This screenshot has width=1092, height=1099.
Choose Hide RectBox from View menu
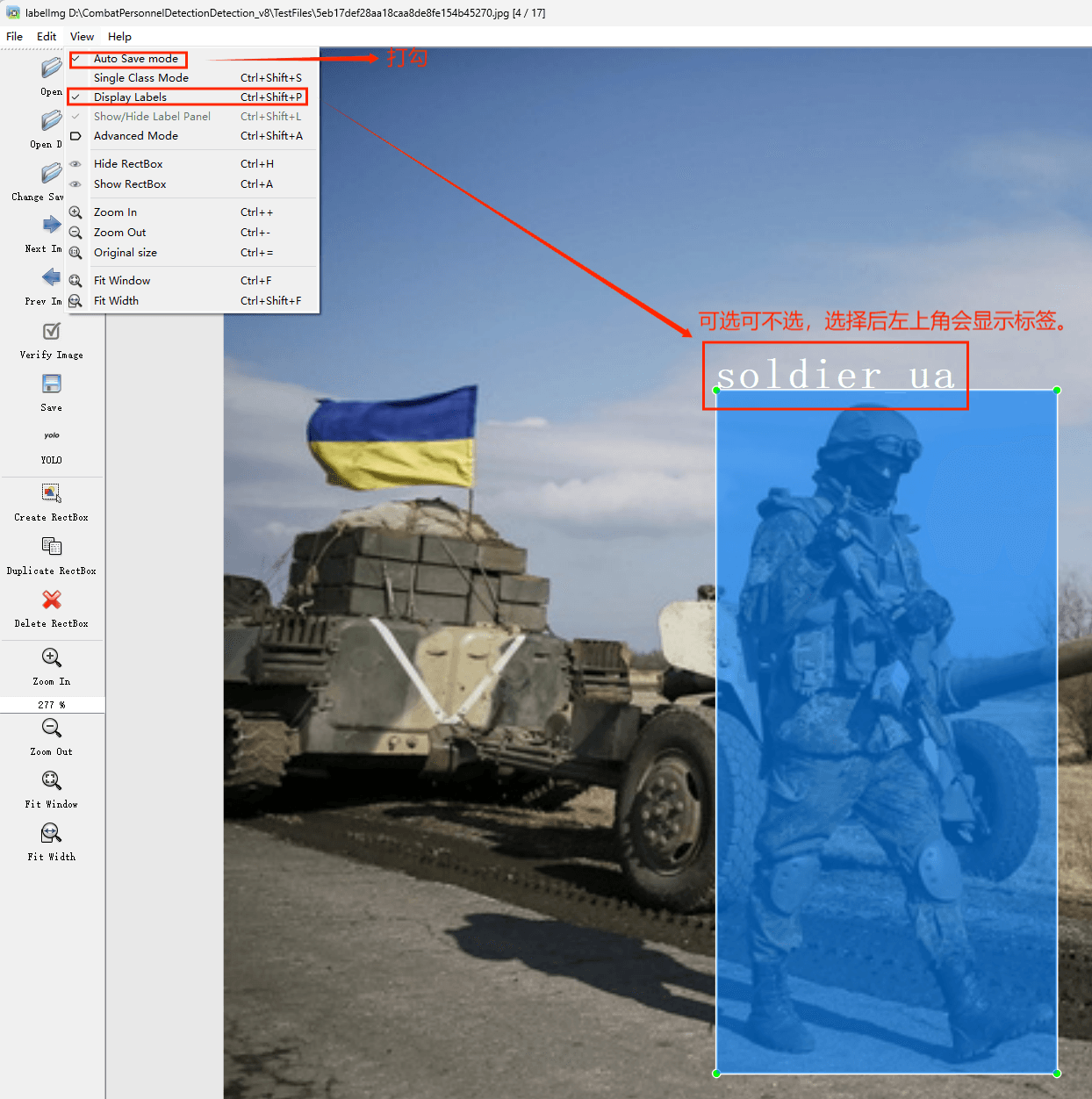[128, 164]
